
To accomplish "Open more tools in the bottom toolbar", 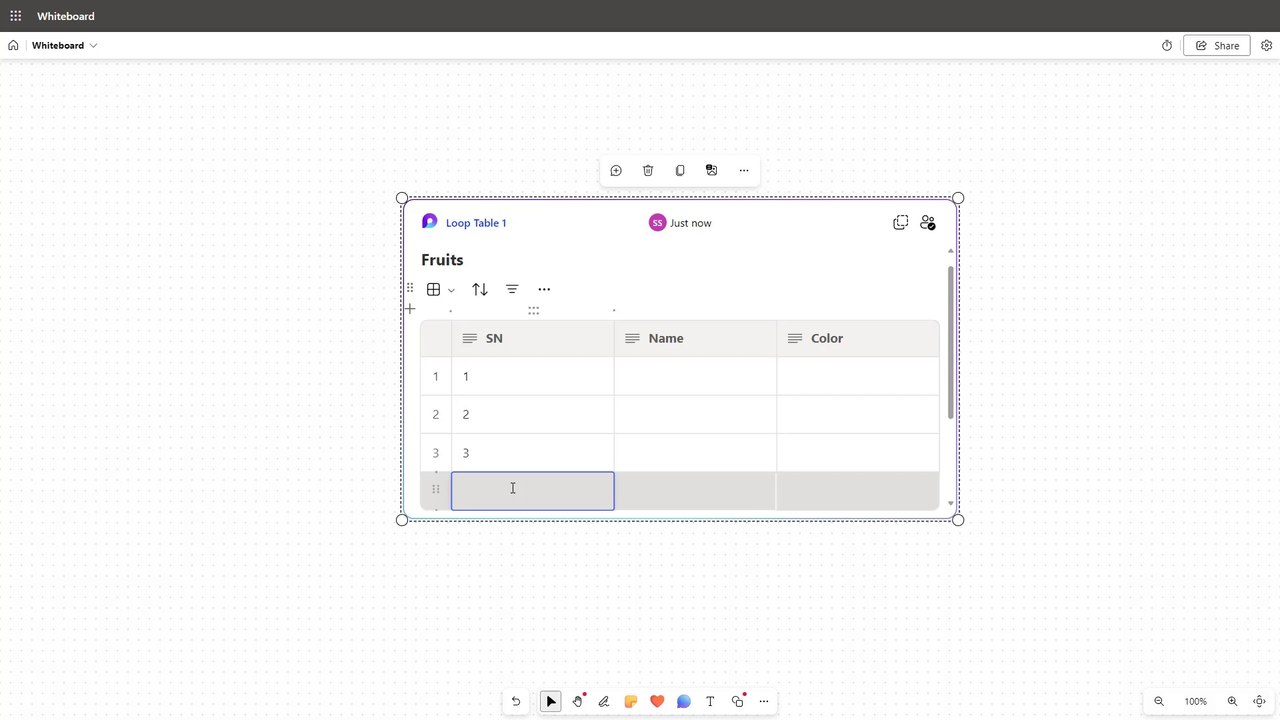I will coord(764,702).
